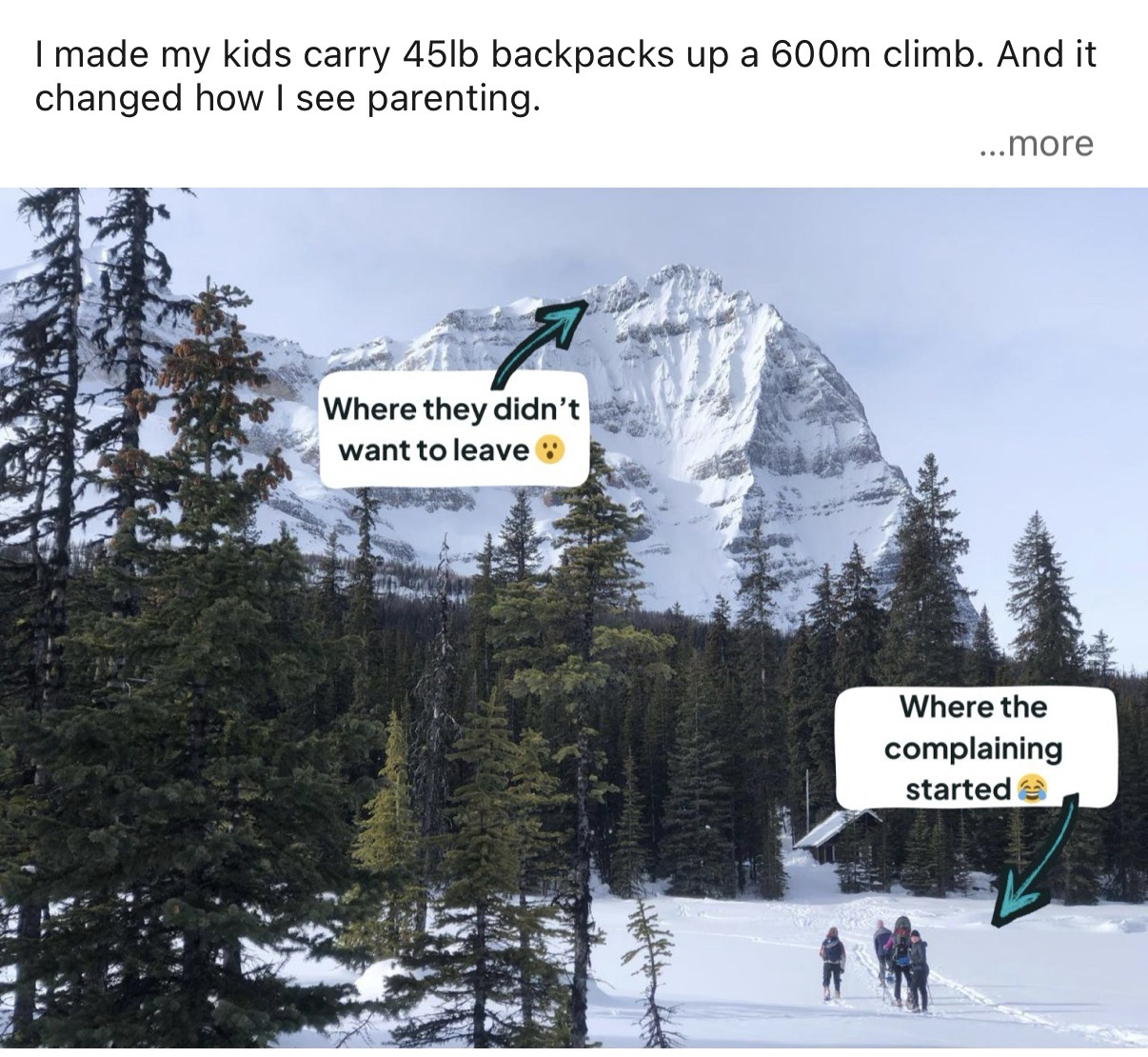Image resolution: width=1148 pixels, height=1057 pixels.
Task: Click the word 'complaining' in the label
Action: point(973,748)
